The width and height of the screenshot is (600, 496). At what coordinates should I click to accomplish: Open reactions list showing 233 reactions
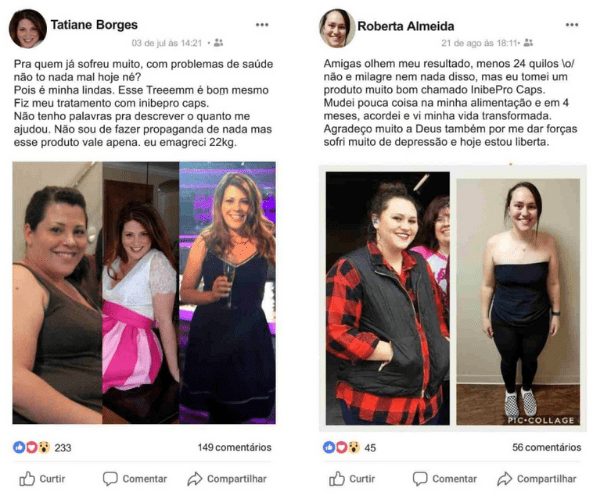pyautogui.click(x=42, y=447)
